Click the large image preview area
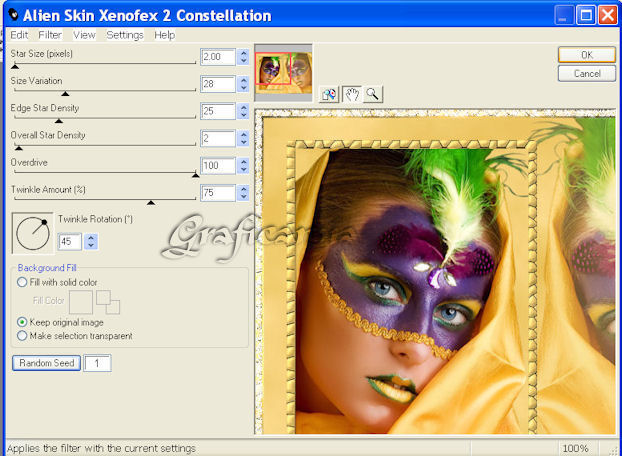 (x=435, y=272)
